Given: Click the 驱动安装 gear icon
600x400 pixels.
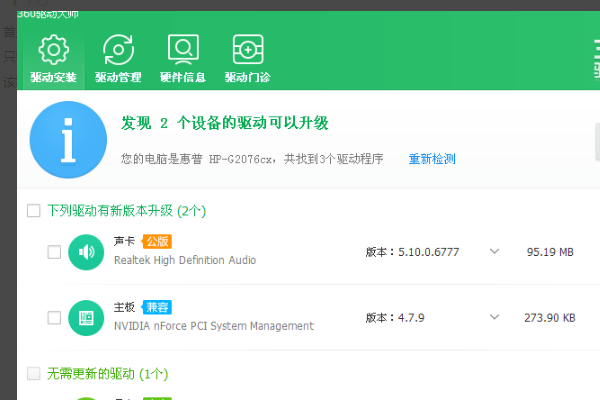Looking at the screenshot, I should click(x=52, y=48).
